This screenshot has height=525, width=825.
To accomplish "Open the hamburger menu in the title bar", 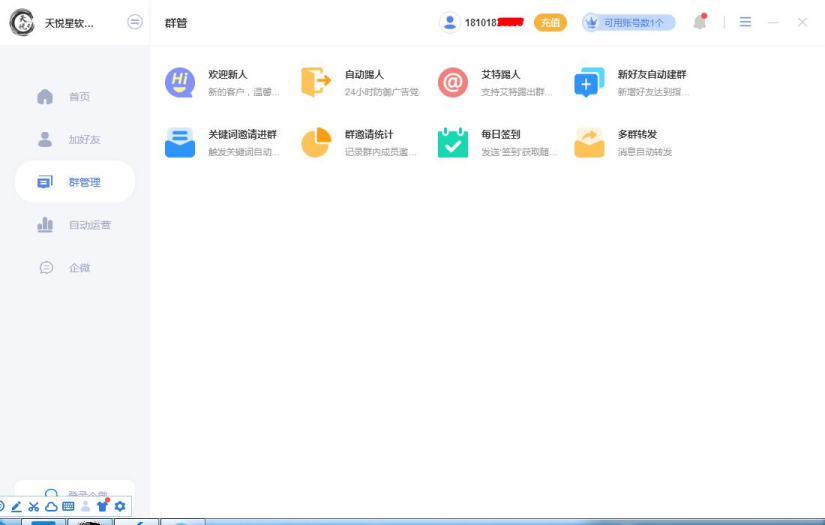I will tap(745, 22).
